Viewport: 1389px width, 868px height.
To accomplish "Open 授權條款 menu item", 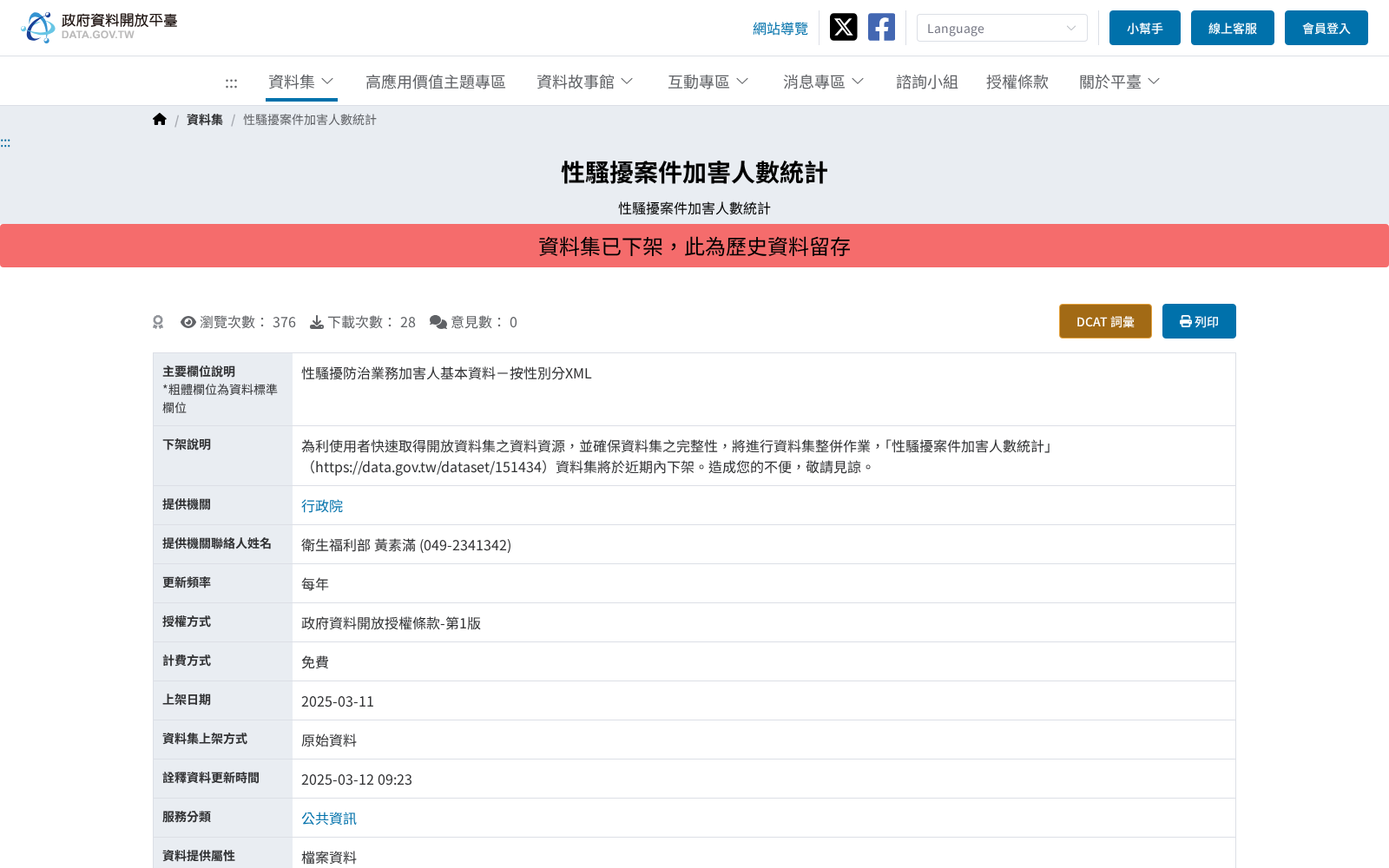I will (1017, 82).
